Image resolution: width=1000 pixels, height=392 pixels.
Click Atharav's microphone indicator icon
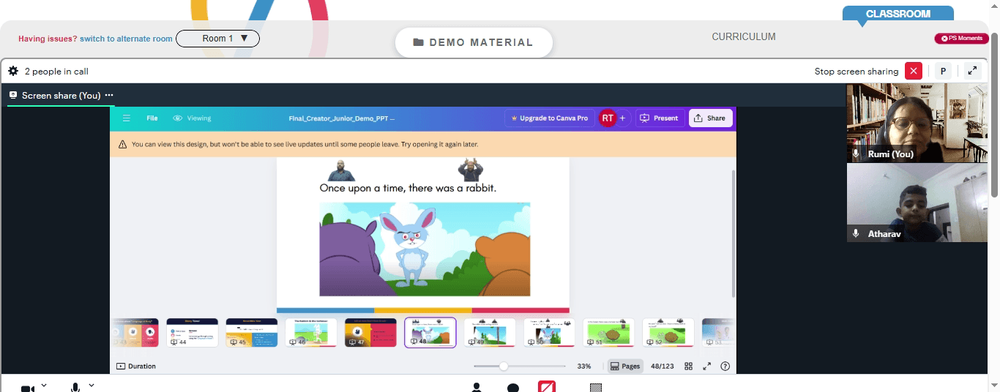pyautogui.click(x=857, y=234)
